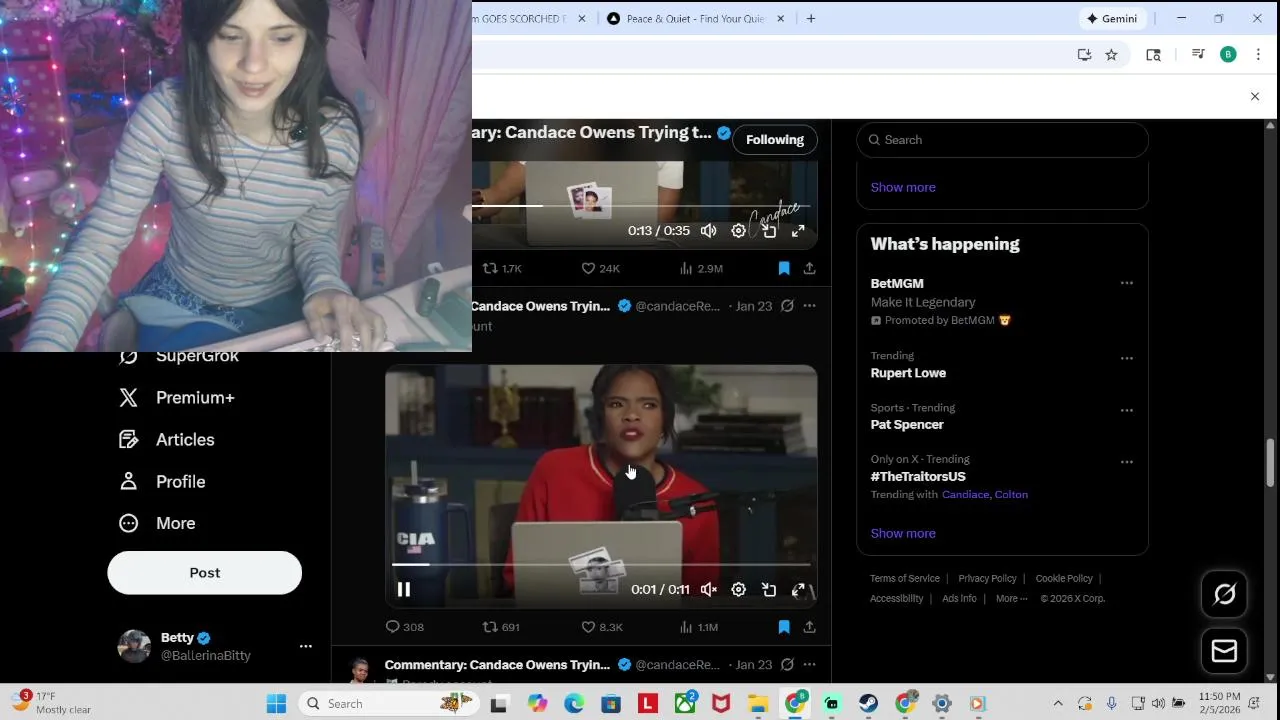
Task: Unmute the video at 0:01 / 0:11
Action: [x=709, y=590]
